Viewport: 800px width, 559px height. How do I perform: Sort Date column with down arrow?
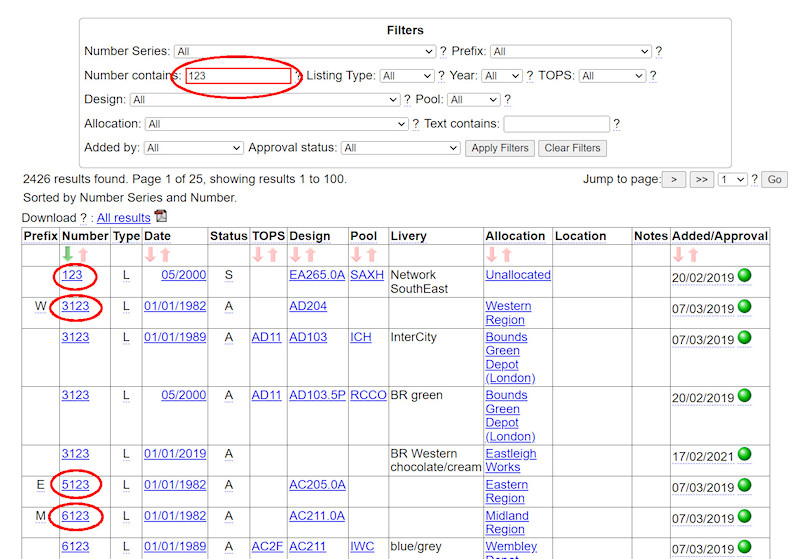[x=150, y=254]
